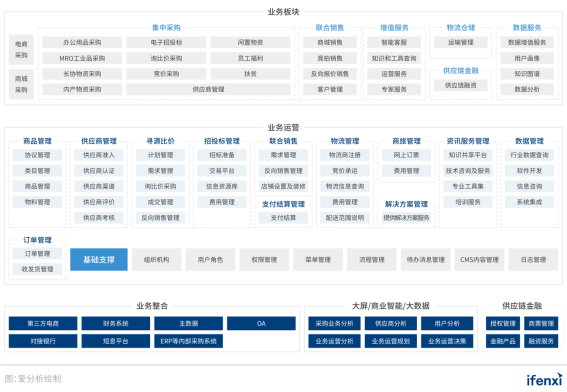The height and width of the screenshot is (392, 567).
Task: Select the 流程管理 block
Action: tap(372, 259)
